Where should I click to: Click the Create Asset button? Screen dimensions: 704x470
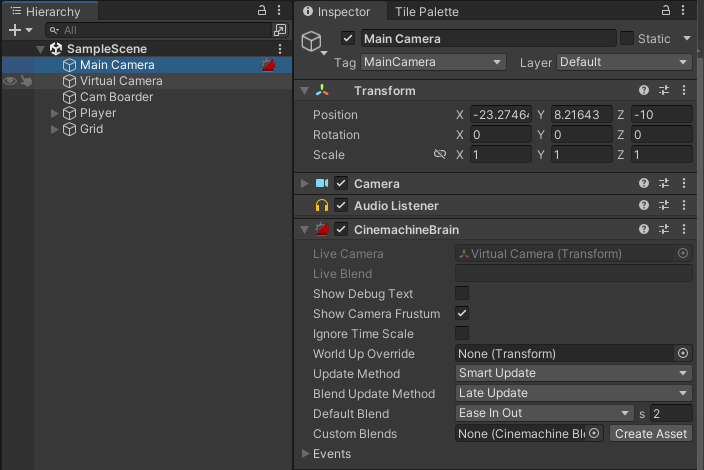(x=651, y=434)
